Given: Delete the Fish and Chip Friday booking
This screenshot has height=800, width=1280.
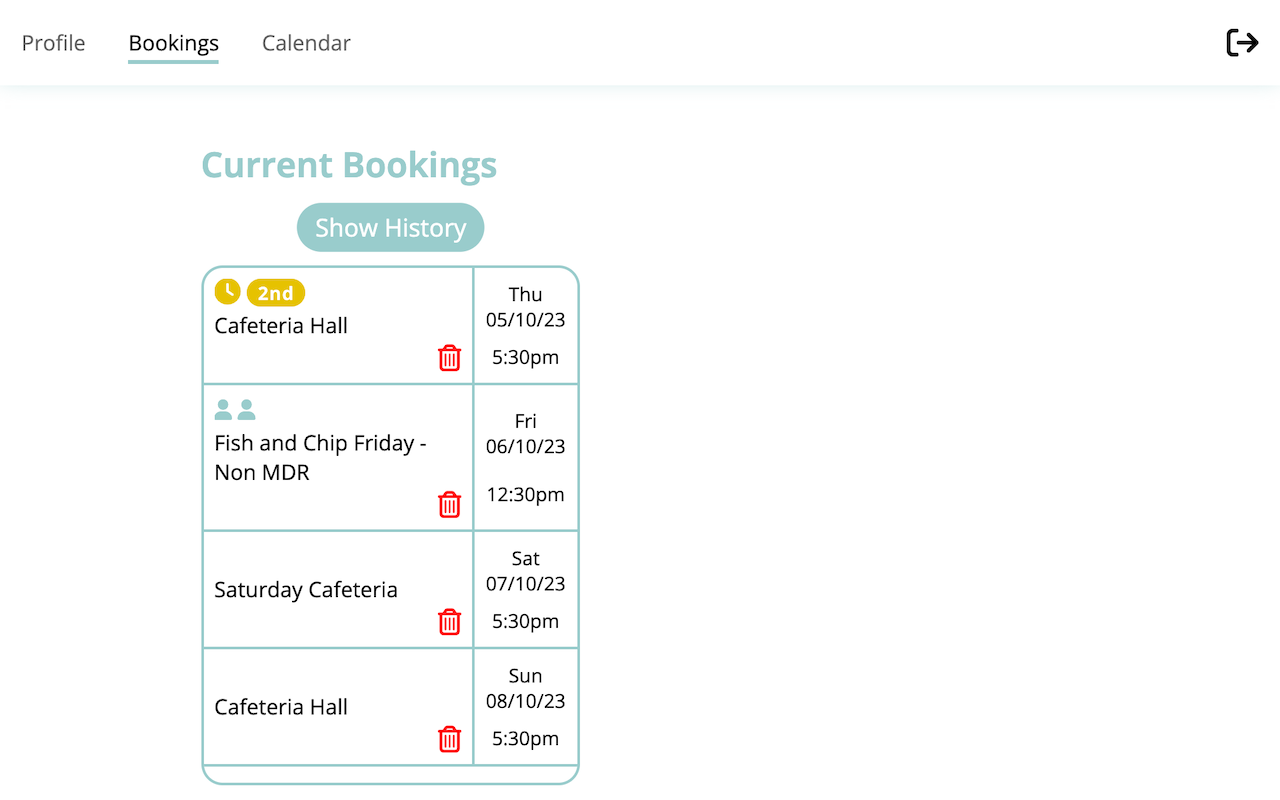Looking at the screenshot, I should coord(450,505).
